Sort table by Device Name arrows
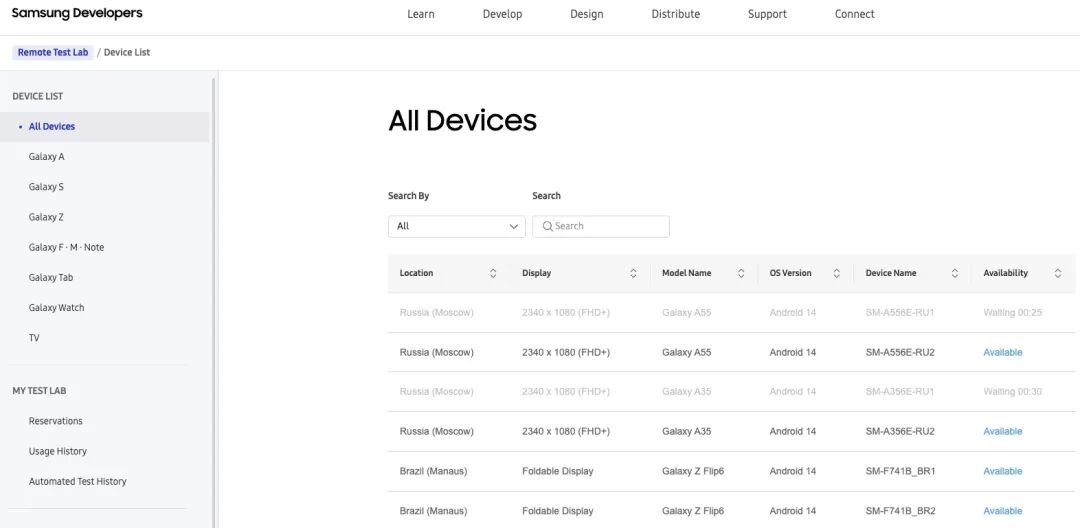The width and height of the screenshot is (1080, 528). click(x=955, y=273)
